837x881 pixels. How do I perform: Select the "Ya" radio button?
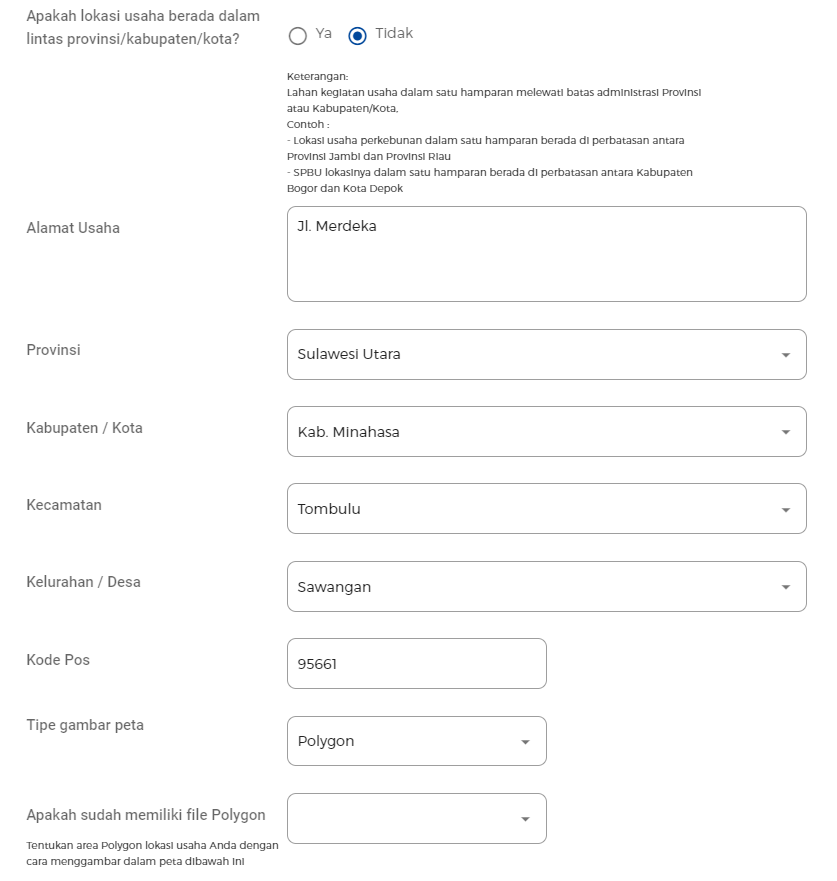[297, 36]
